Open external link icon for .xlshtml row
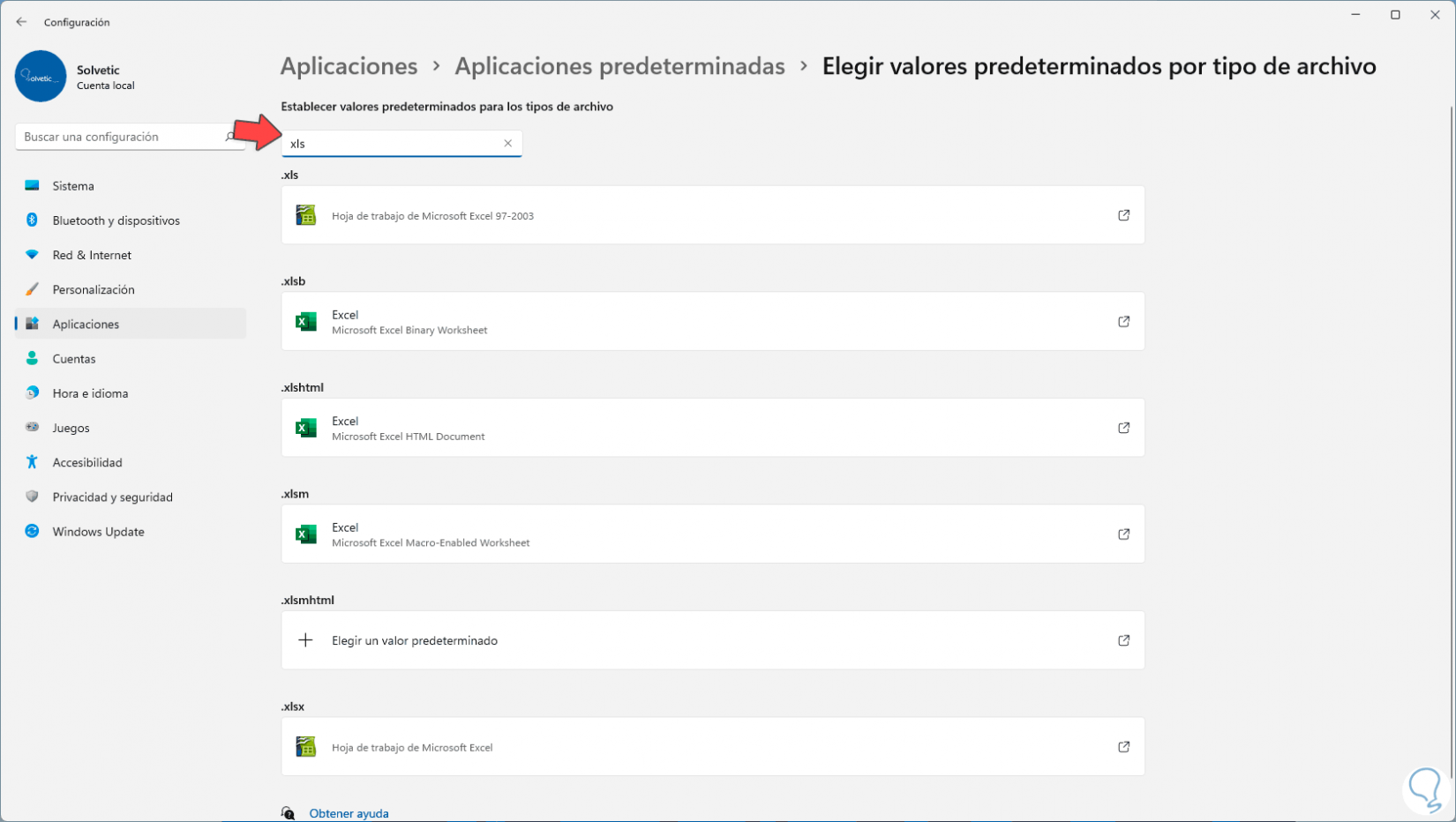Screen dimensions: 1456x822 [1123, 428]
